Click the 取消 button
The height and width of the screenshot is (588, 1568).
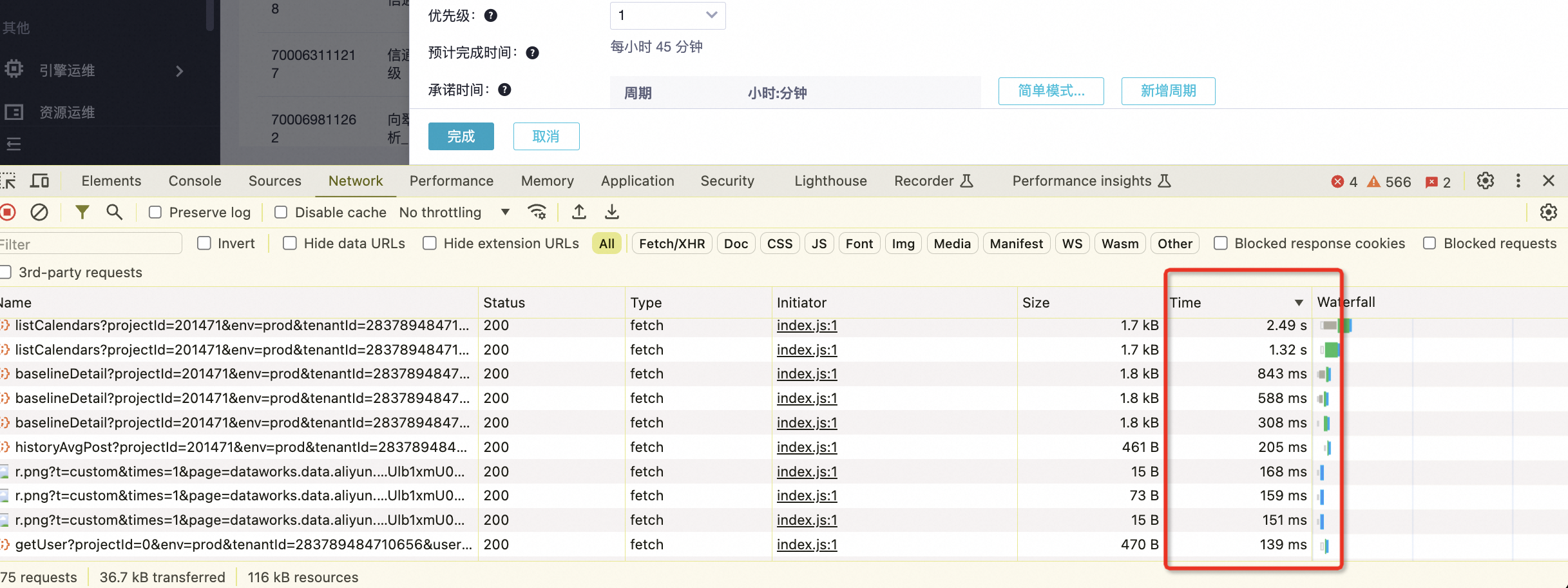546,136
